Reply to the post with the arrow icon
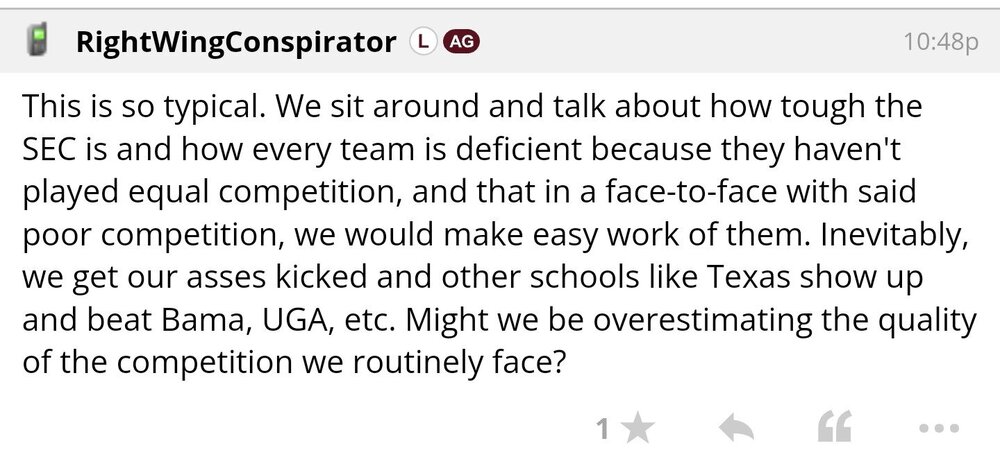 pos(736,430)
